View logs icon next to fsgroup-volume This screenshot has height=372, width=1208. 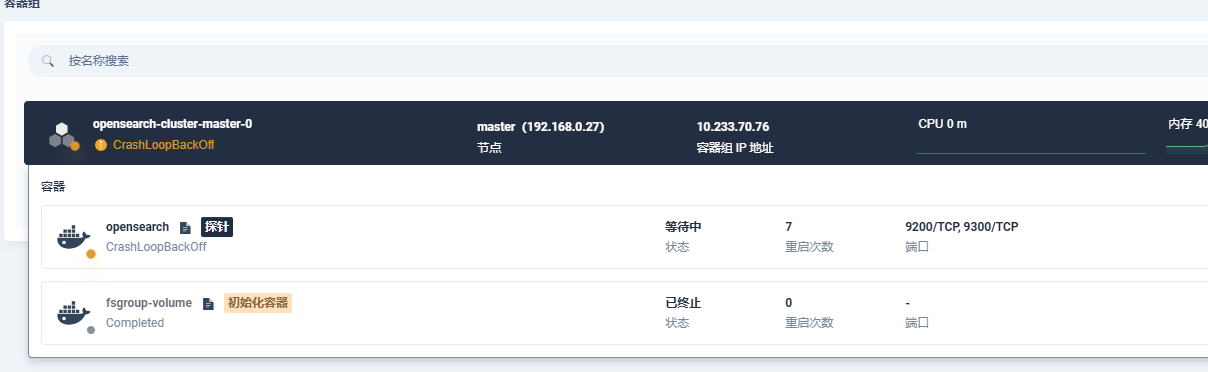(208, 304)
